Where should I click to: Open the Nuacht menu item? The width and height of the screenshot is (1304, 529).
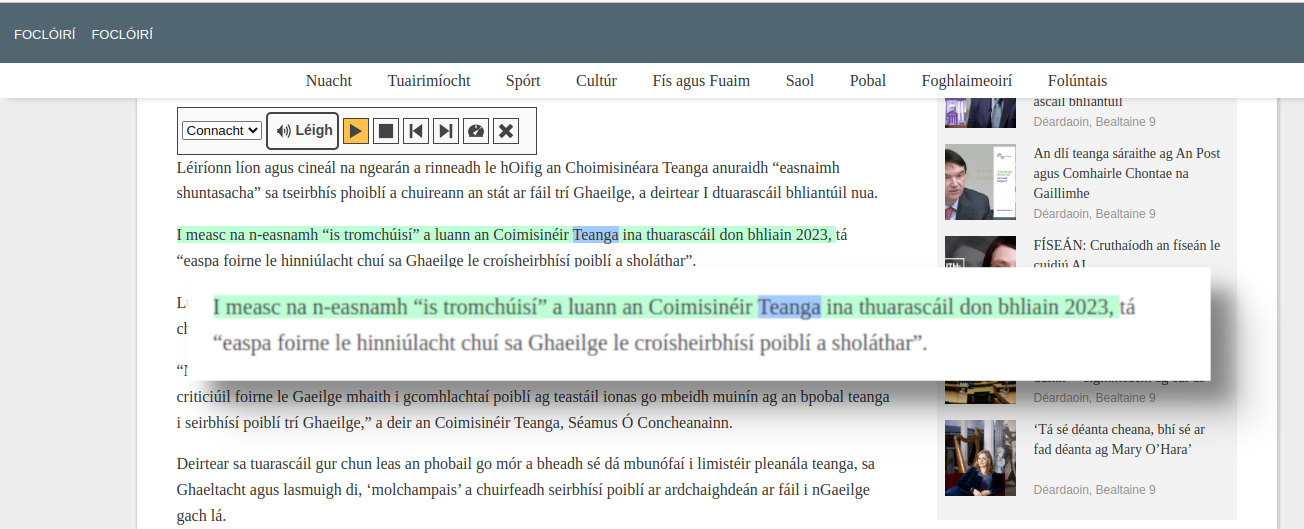click(329, 81)
